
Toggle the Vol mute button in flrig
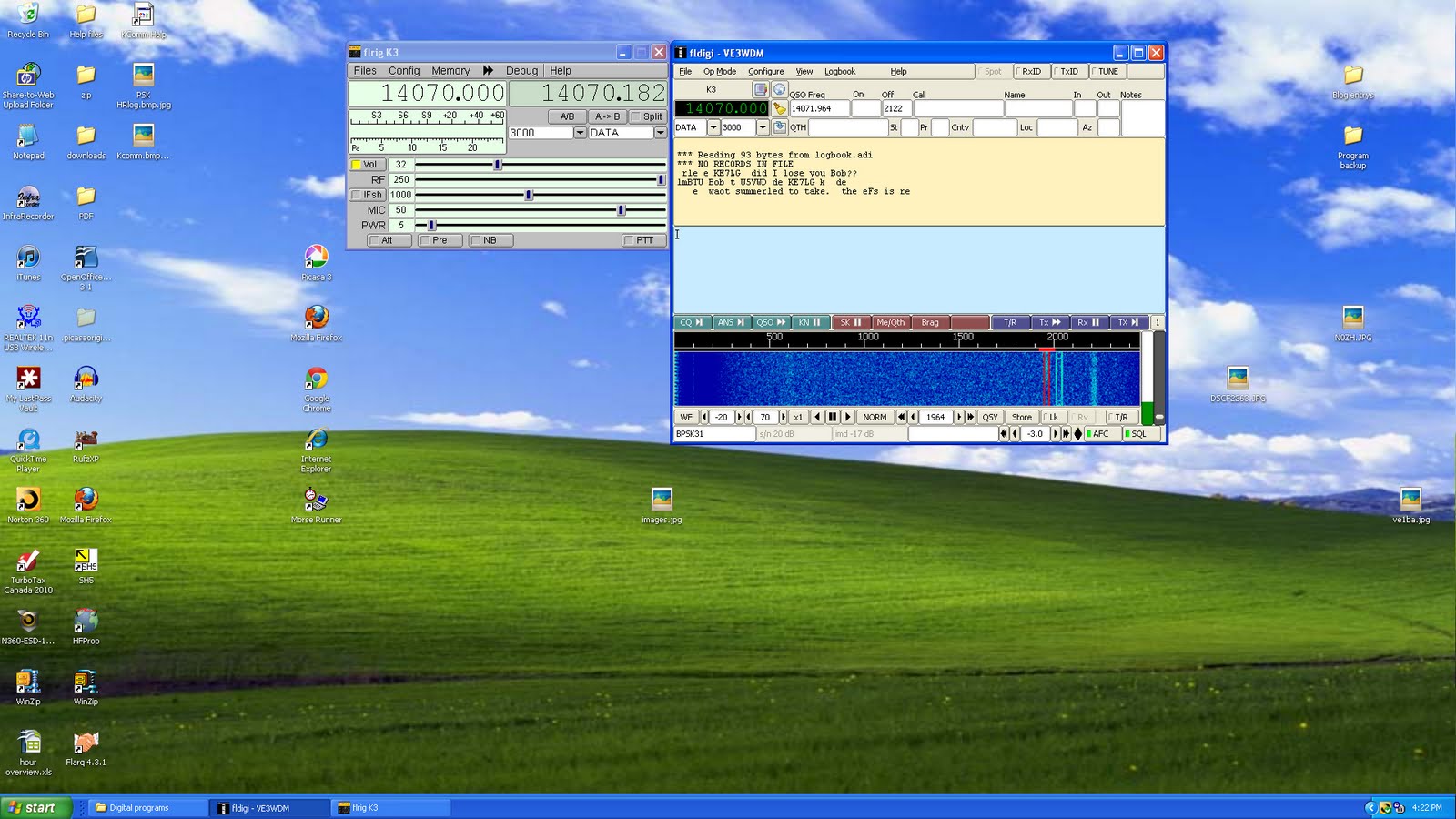coord(368,165)
